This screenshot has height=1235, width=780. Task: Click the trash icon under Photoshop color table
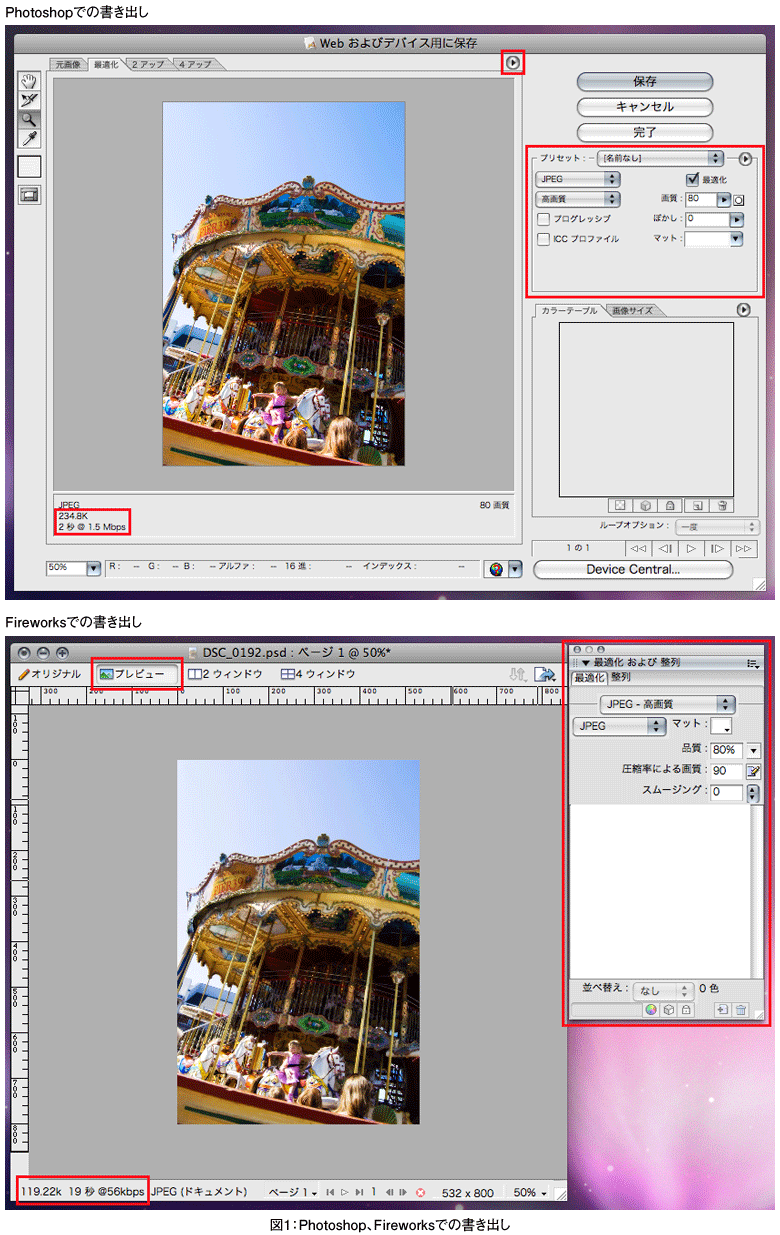coord(723,506)
